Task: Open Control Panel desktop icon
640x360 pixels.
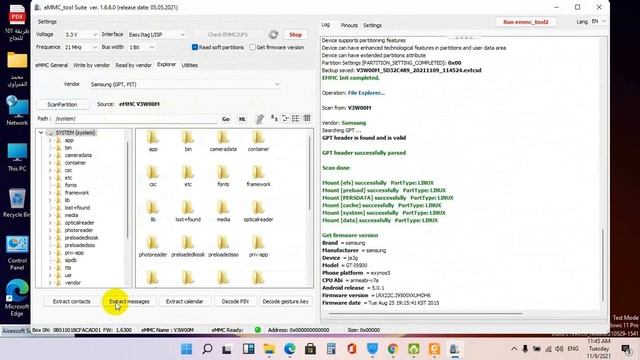Action: [17, 253]
